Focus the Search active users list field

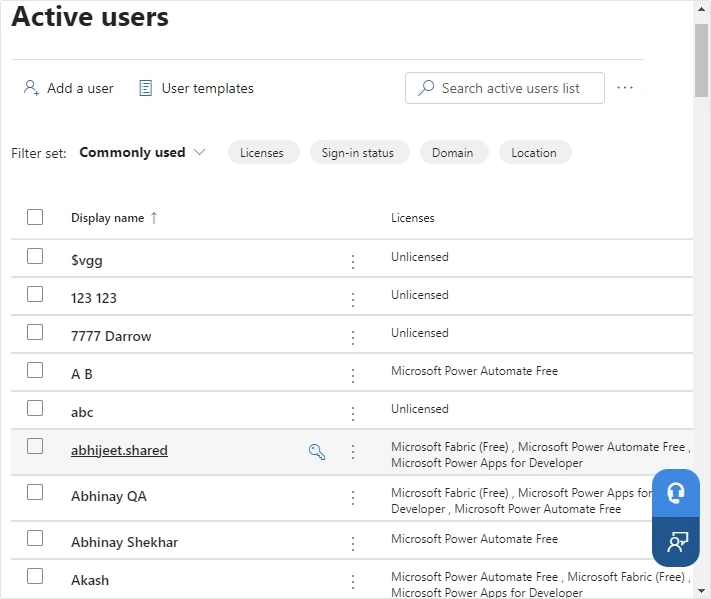(505, 88)
